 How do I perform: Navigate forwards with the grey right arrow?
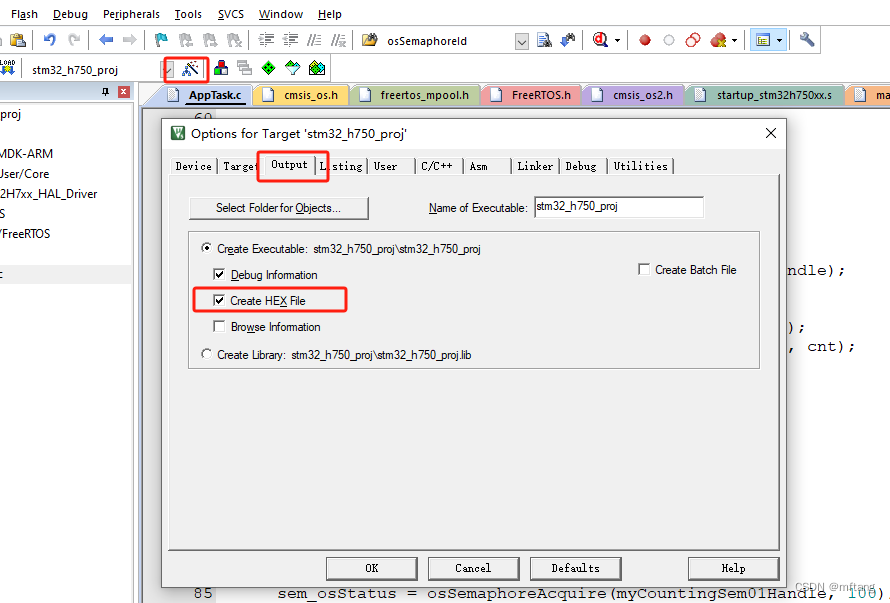pyautogui.click(x=130, y=40)
